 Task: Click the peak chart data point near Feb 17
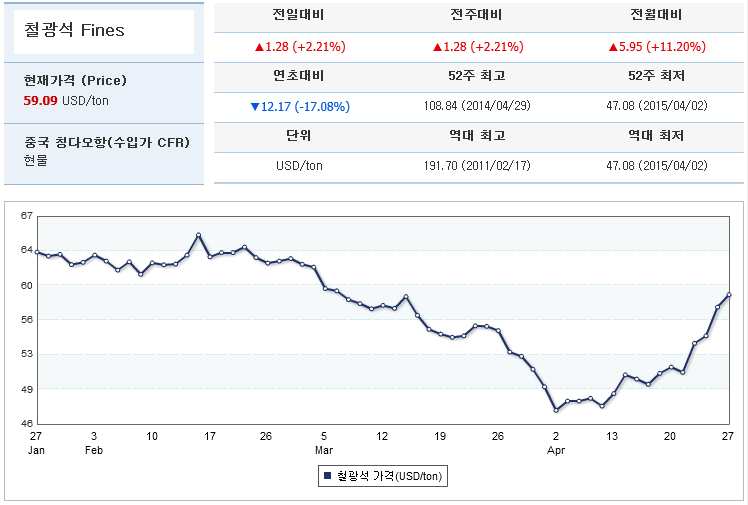point(199,235)
